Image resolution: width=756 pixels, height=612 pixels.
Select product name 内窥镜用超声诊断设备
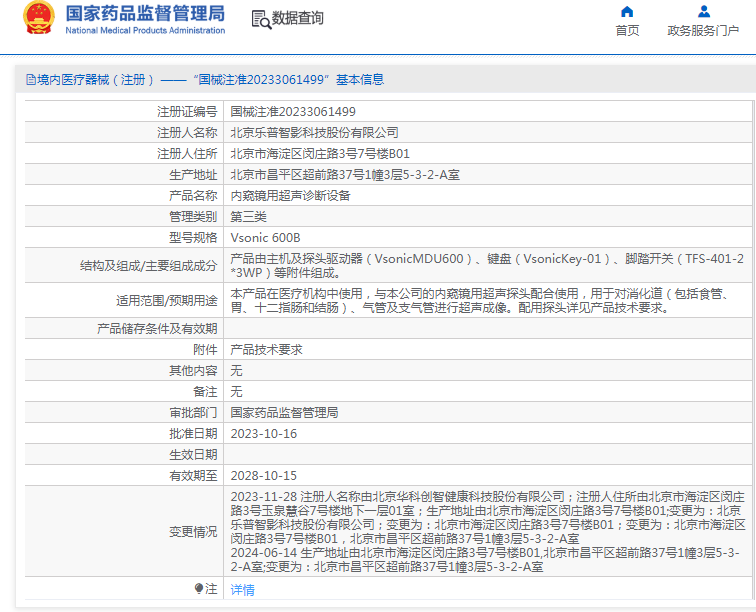coord(290,196)
